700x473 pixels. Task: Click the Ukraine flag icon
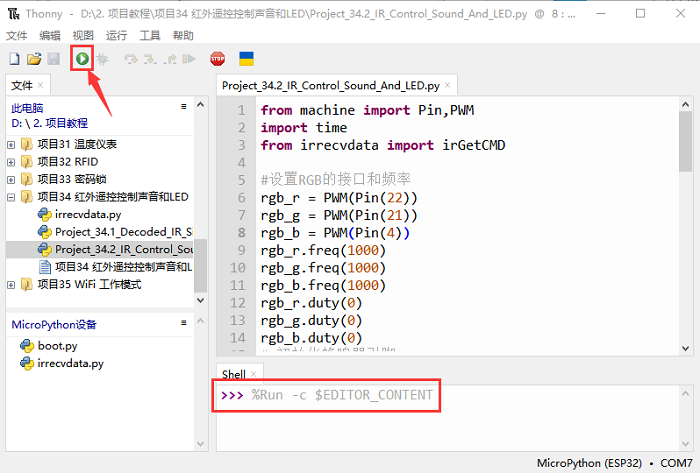coord(245,59)
